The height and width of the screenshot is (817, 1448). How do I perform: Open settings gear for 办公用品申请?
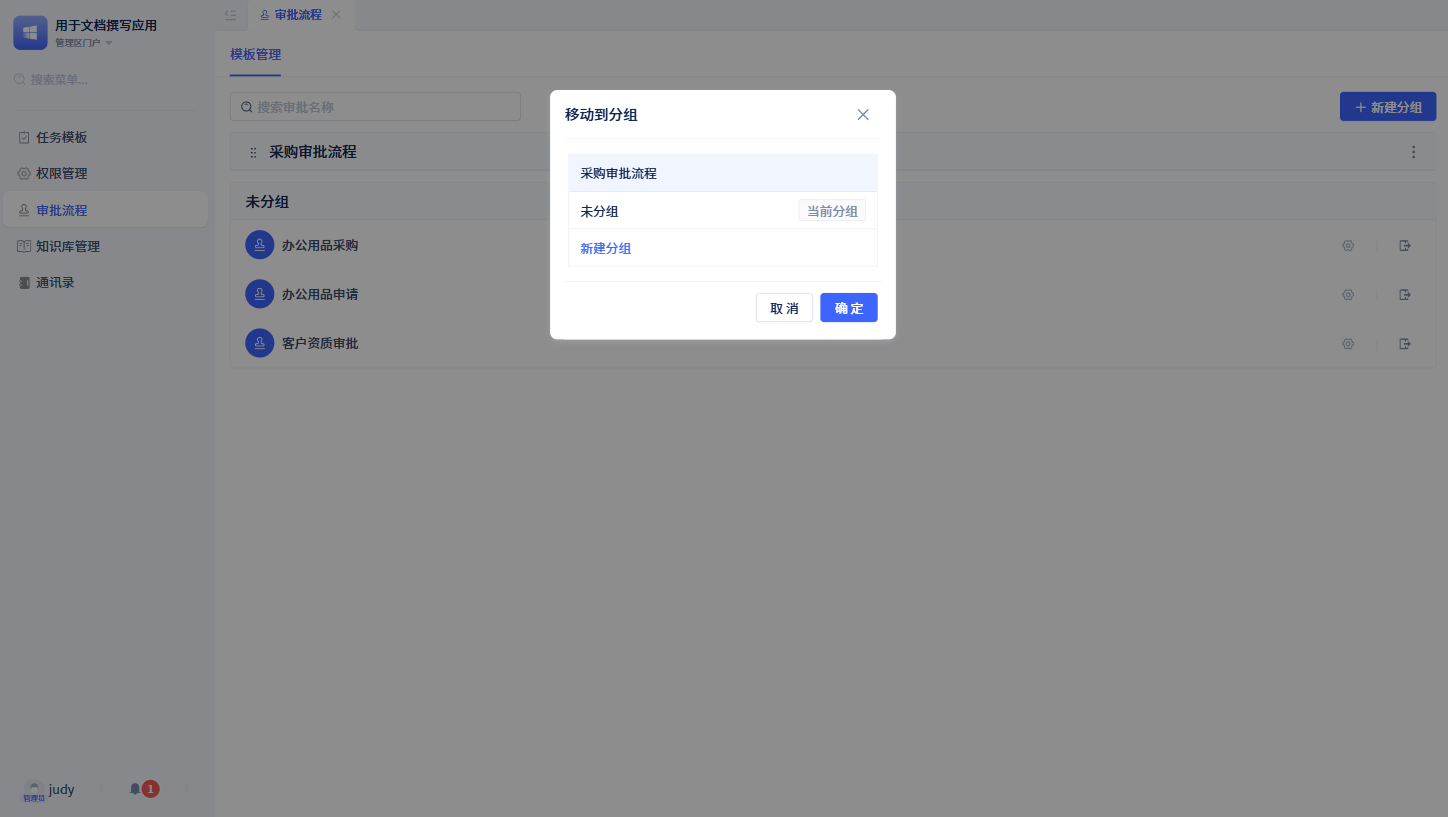pyautogui.click(x=1348, y=294)
